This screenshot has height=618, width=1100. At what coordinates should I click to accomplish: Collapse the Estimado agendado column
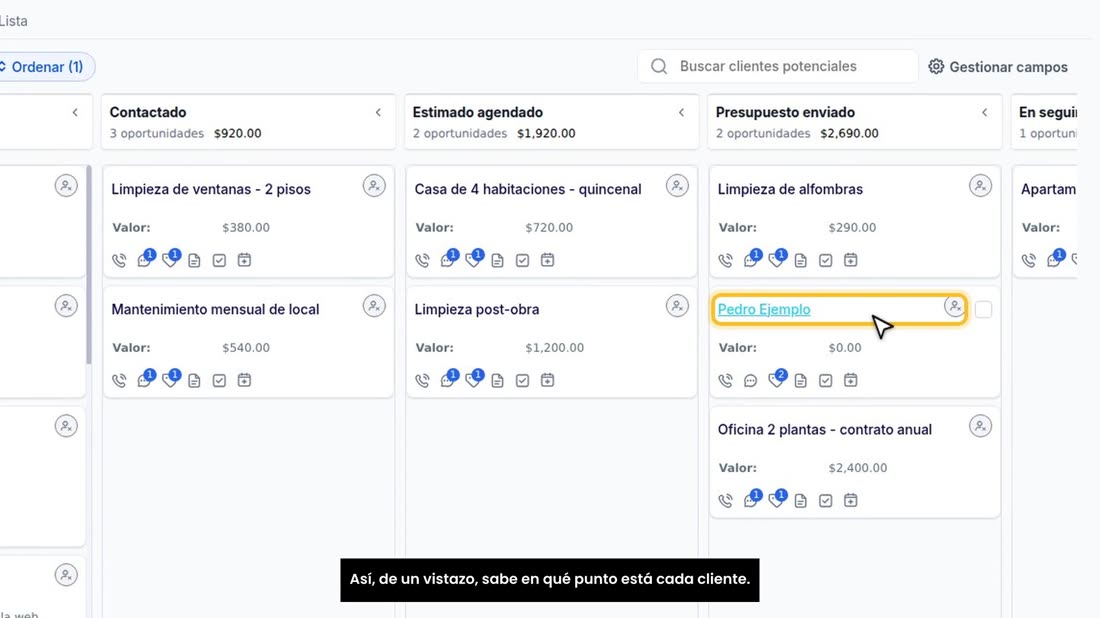click(681, 112)
